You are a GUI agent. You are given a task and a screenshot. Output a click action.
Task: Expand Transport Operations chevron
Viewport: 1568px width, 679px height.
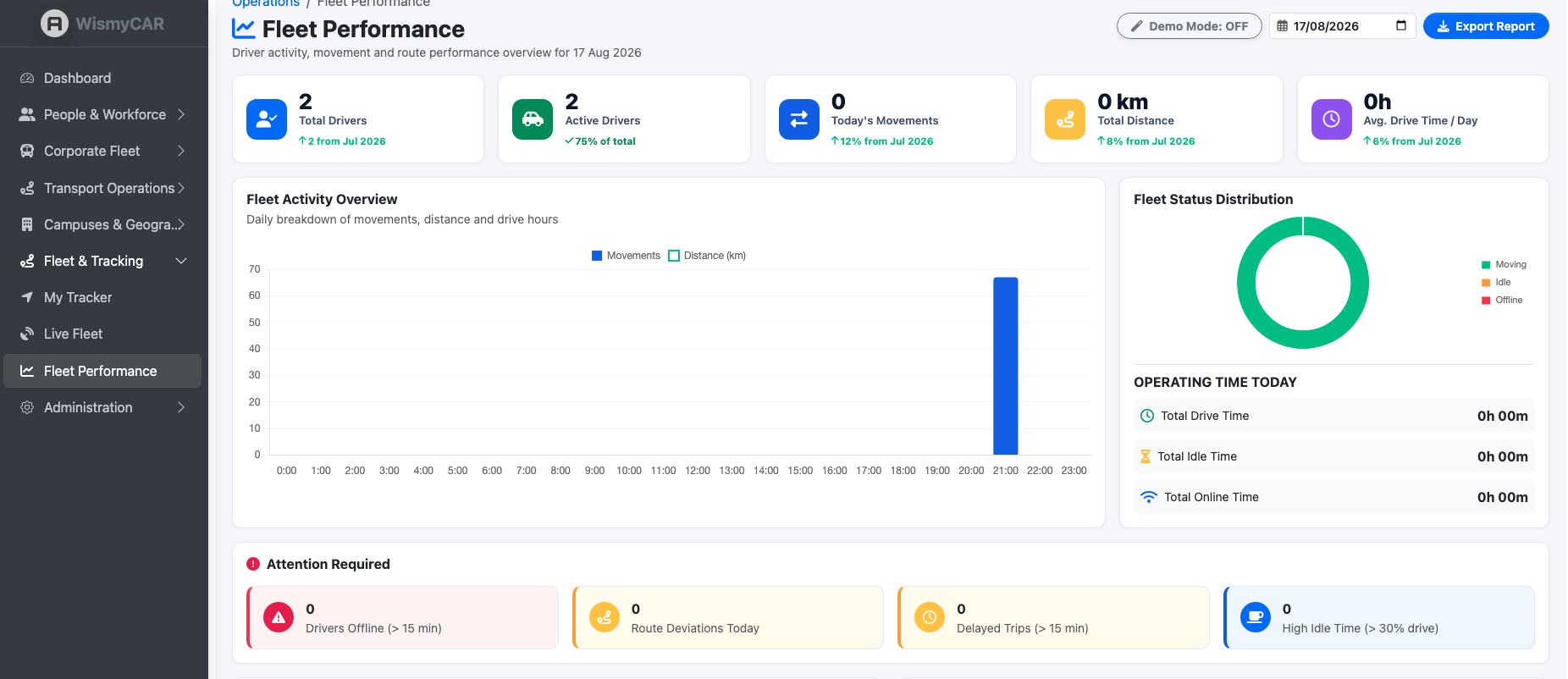pyautogui.click(x=181, y=188)
